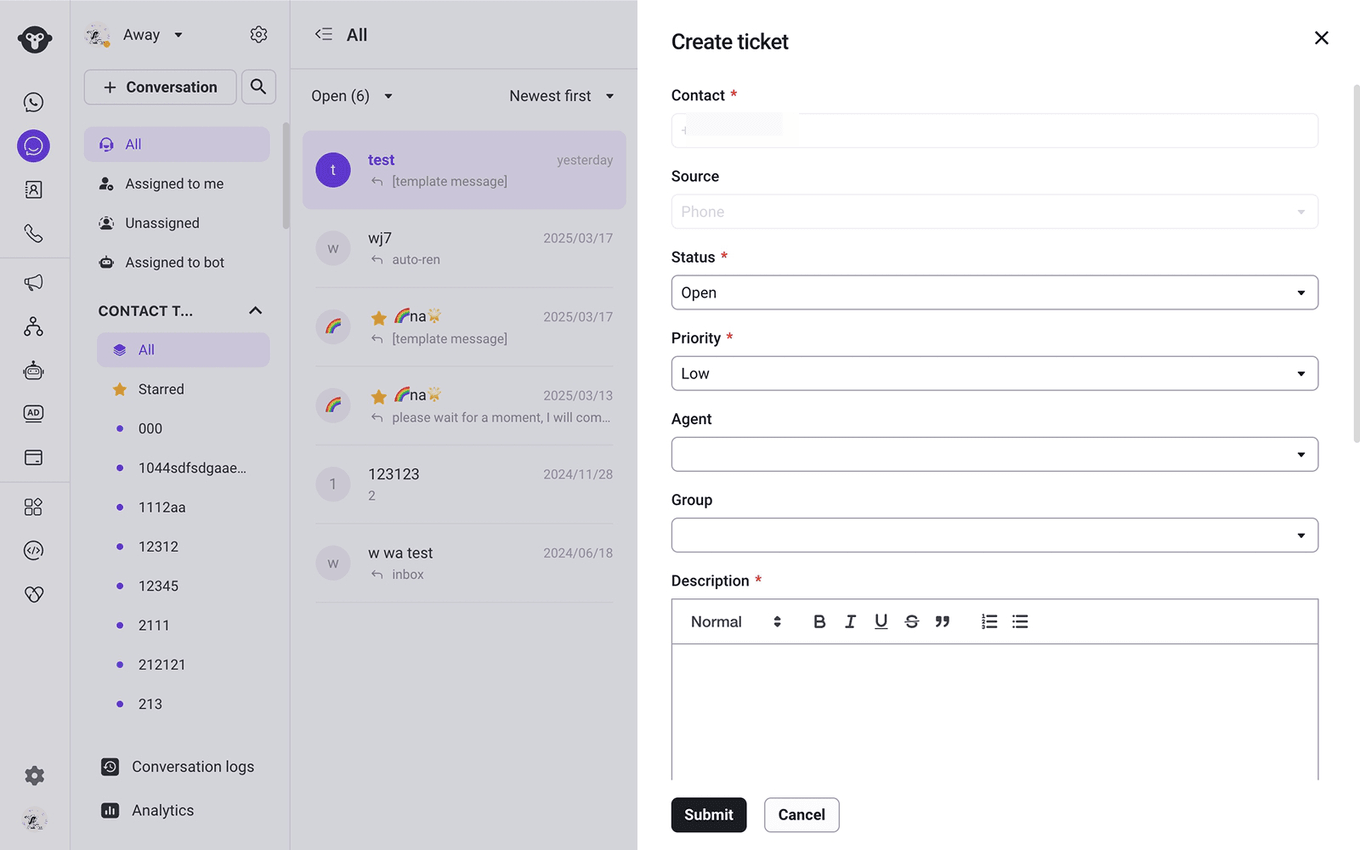
Task: Apply italic formatting in Description editor
Action: click(x=850, y=622)
